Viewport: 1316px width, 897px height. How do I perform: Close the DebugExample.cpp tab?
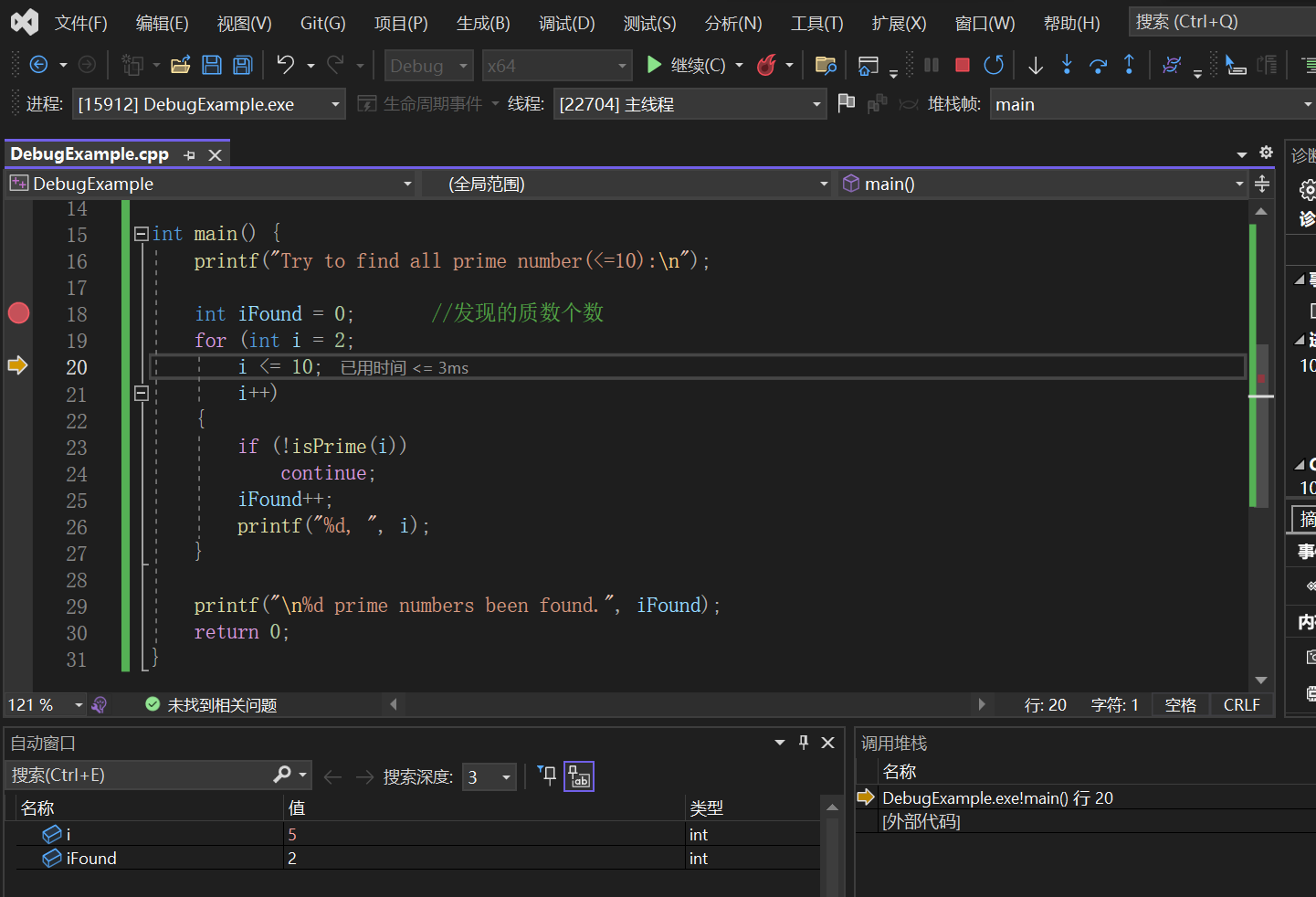click(216, 155)
